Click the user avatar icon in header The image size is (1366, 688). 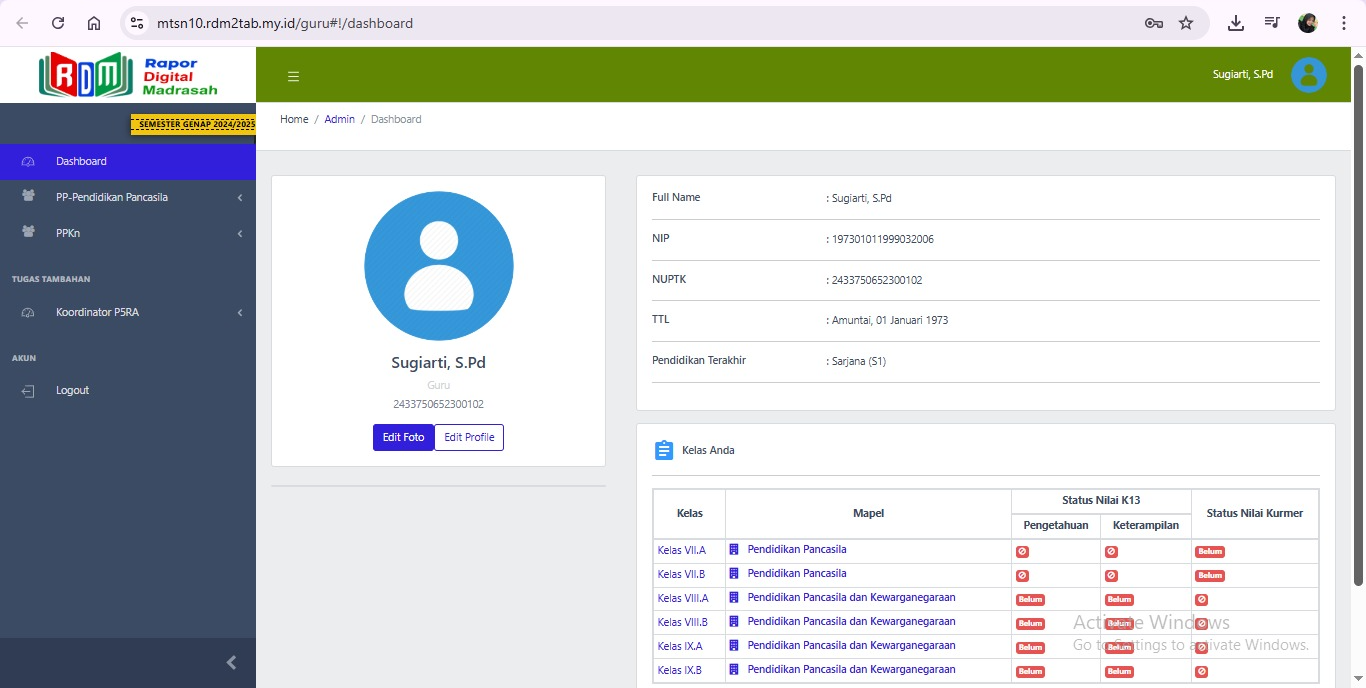[x=1308, y=75]
